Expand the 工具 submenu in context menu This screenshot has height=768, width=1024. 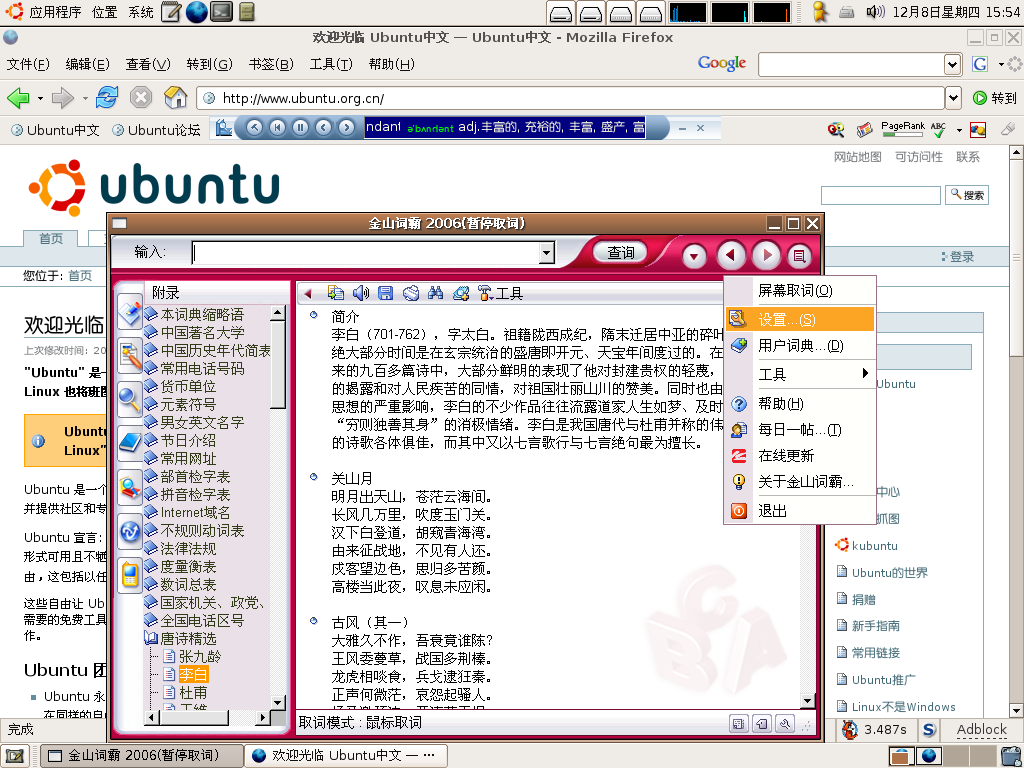coord(799,374)
